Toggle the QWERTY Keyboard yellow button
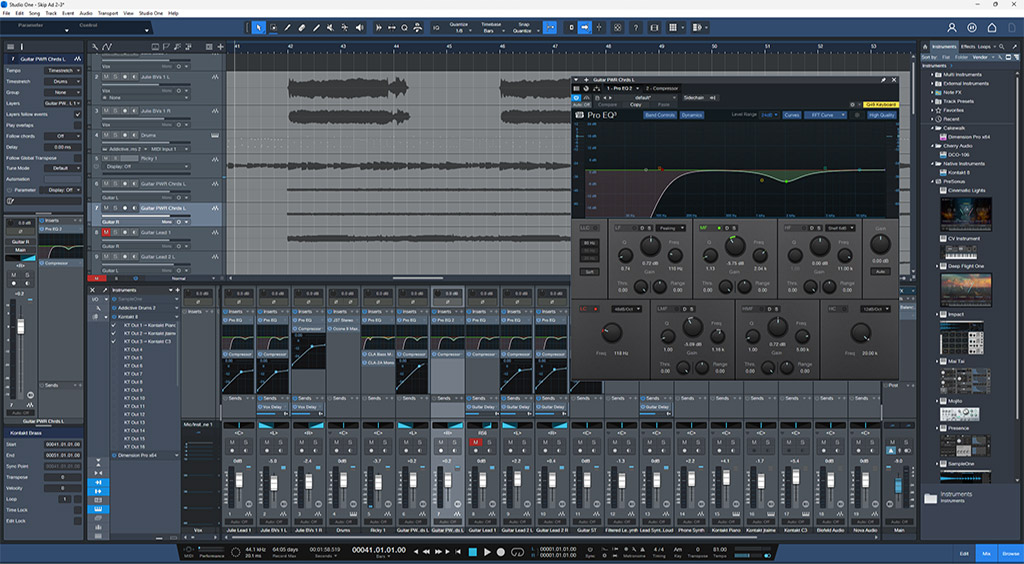 881,104
